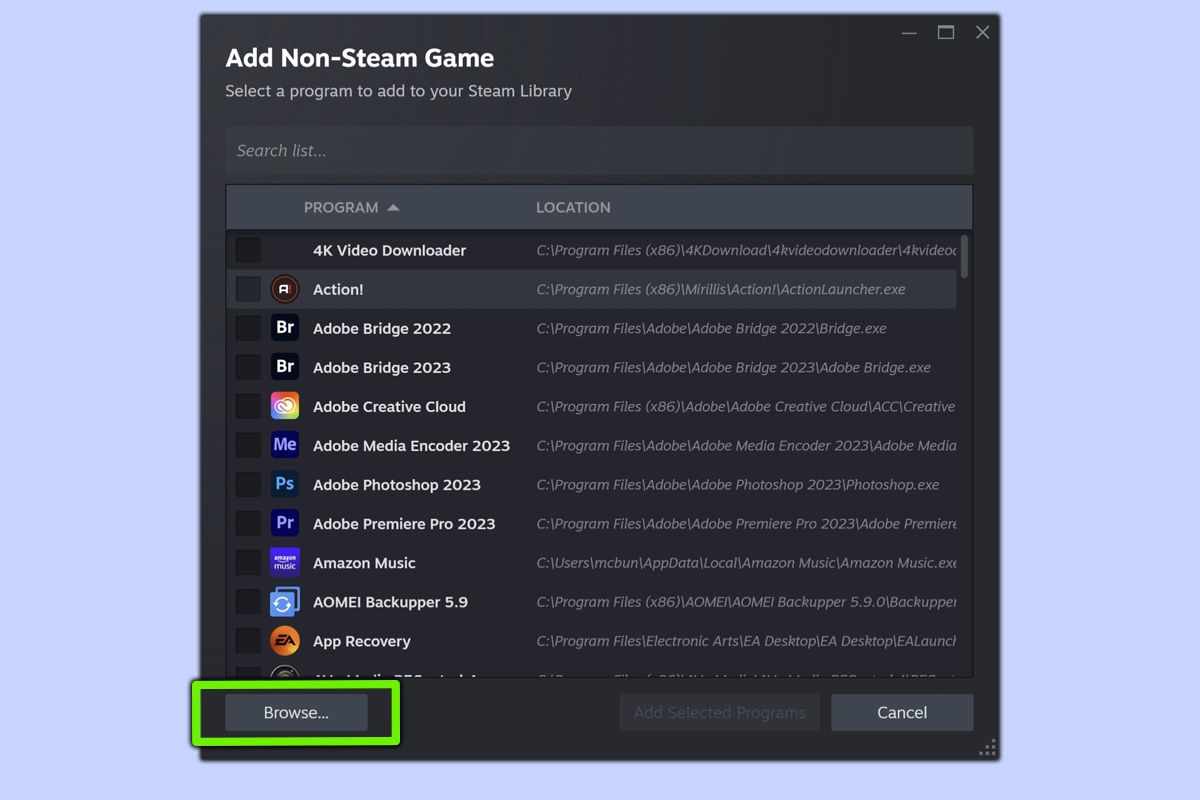Enable the checkbox for Adobe Photoshop 2023
This screenshot has width=1200, height=800.
247,484
